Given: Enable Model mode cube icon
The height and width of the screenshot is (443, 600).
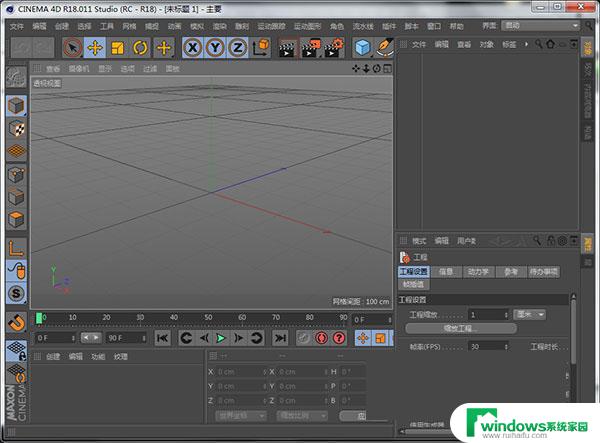Looking at the screenshot, I should coord(16,106).
